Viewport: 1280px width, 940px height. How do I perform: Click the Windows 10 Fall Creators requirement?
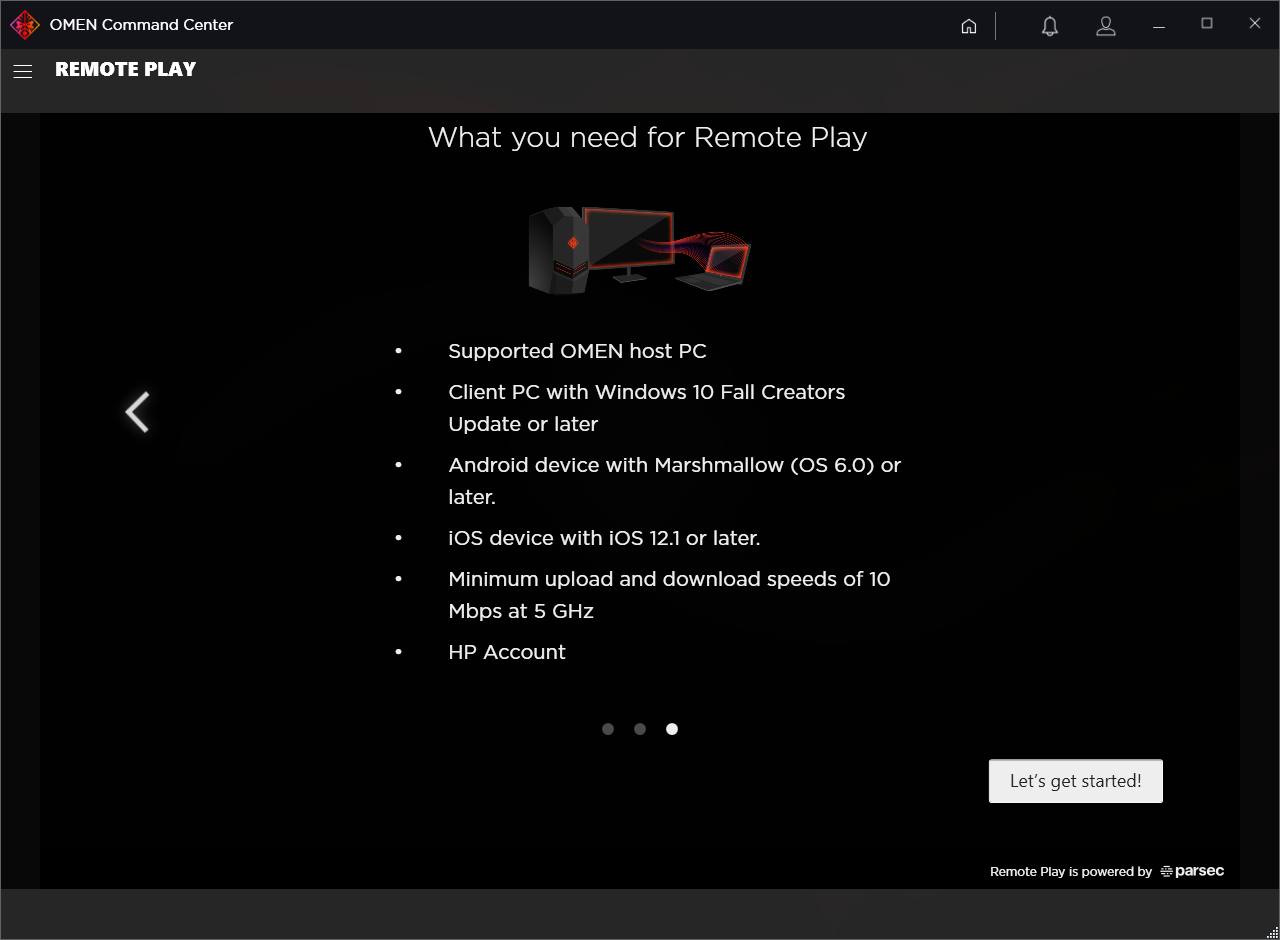click(647, 408)
